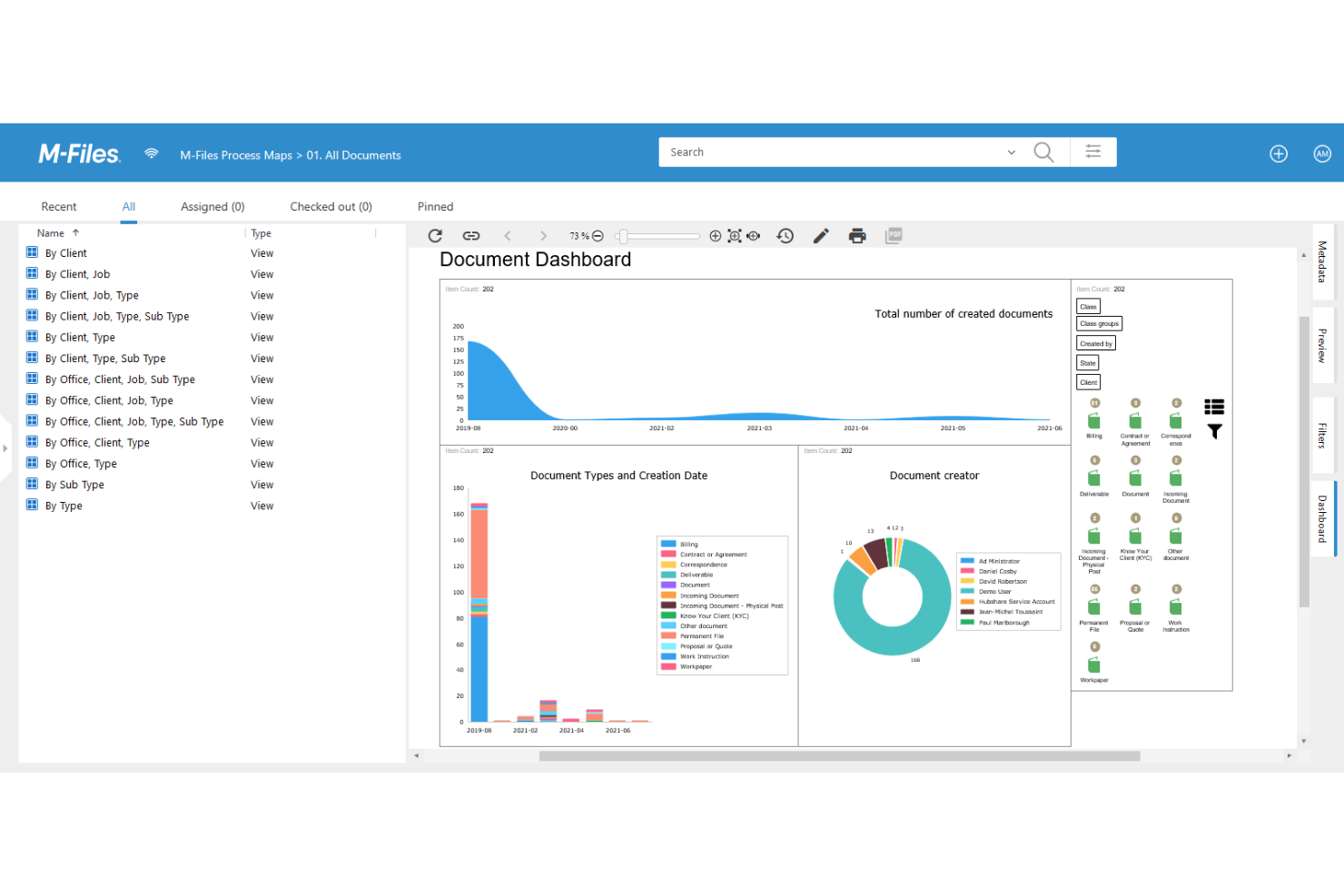Screen dimensions: 1344x896
Task: Open the filter funnel icon in the dashboard panel
Action: (x=1214, y=432)
